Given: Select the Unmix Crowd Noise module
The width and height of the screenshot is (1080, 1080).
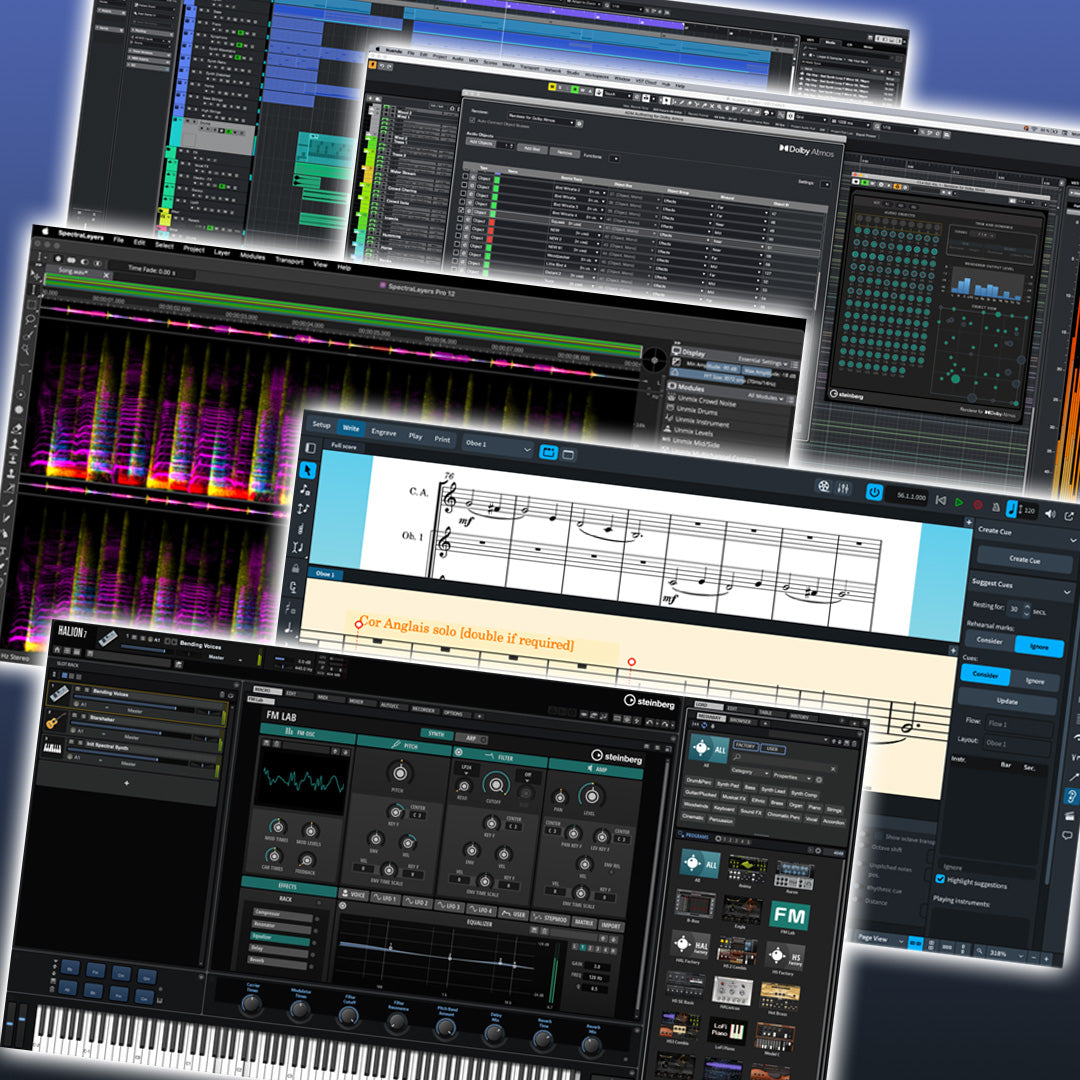Looking at the screenshot, I should tap(705, 401).
